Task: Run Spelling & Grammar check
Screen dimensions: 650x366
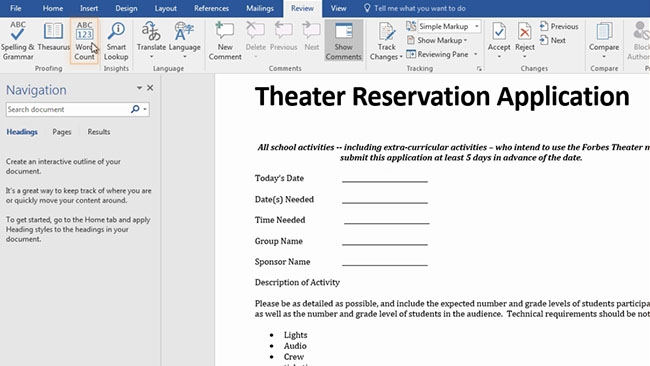Action: tap(17, 41)
